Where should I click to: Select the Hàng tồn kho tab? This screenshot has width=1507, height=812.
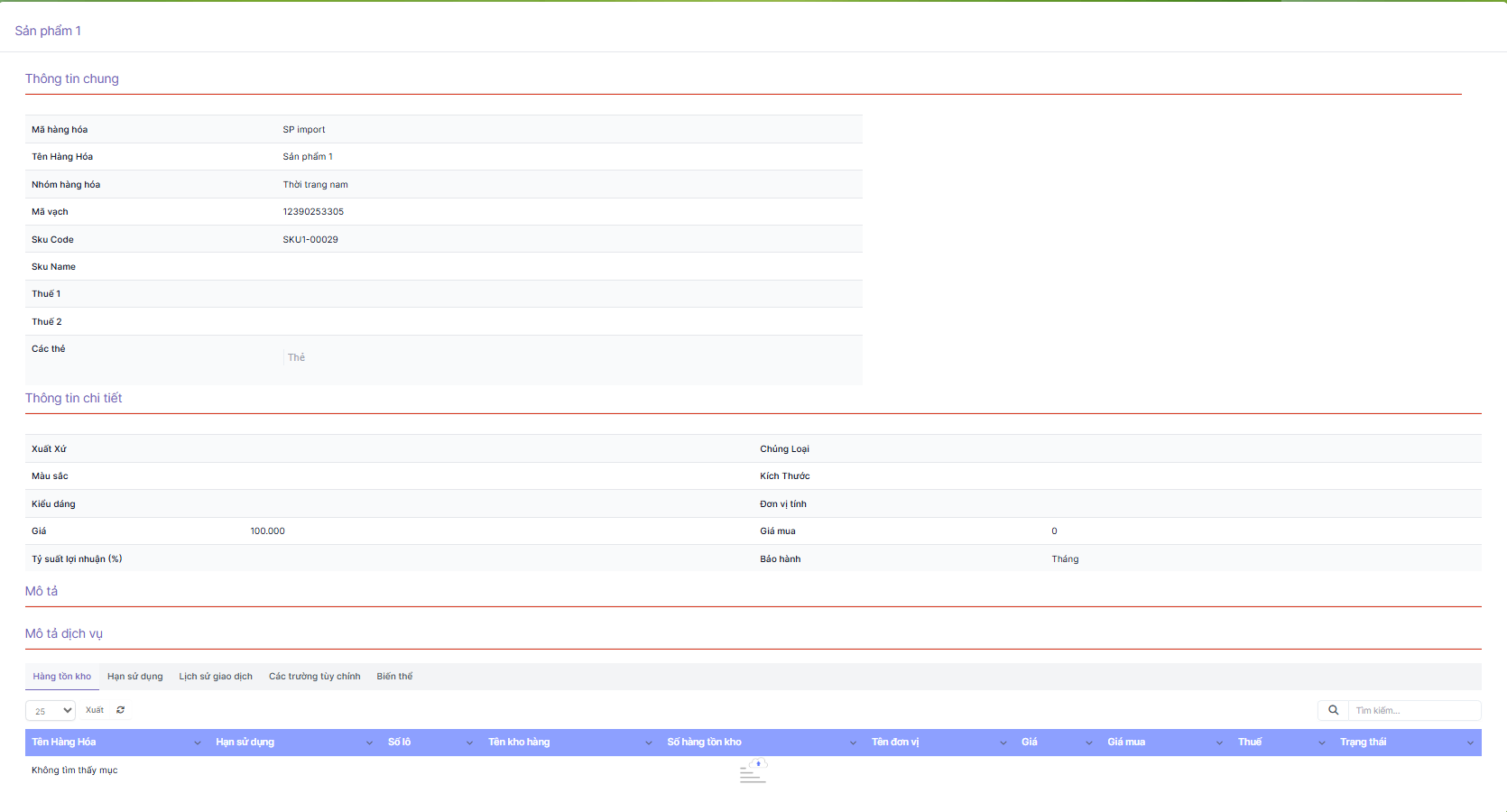[x=62, y=677]
